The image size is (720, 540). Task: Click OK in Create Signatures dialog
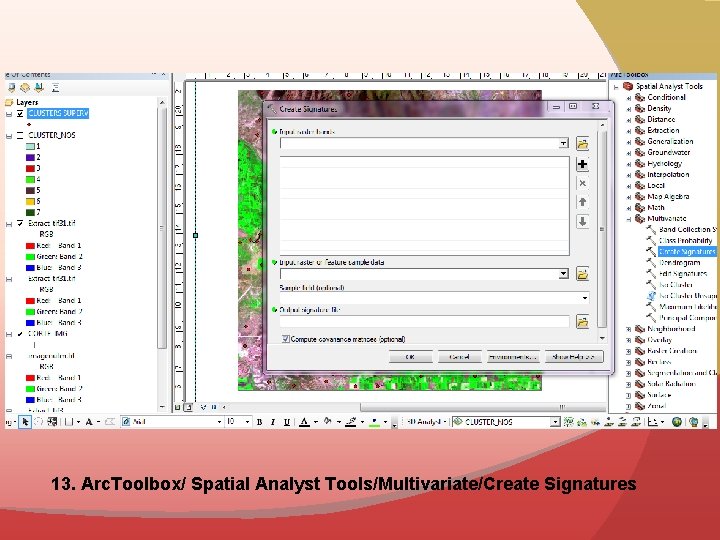coord(411,357)
